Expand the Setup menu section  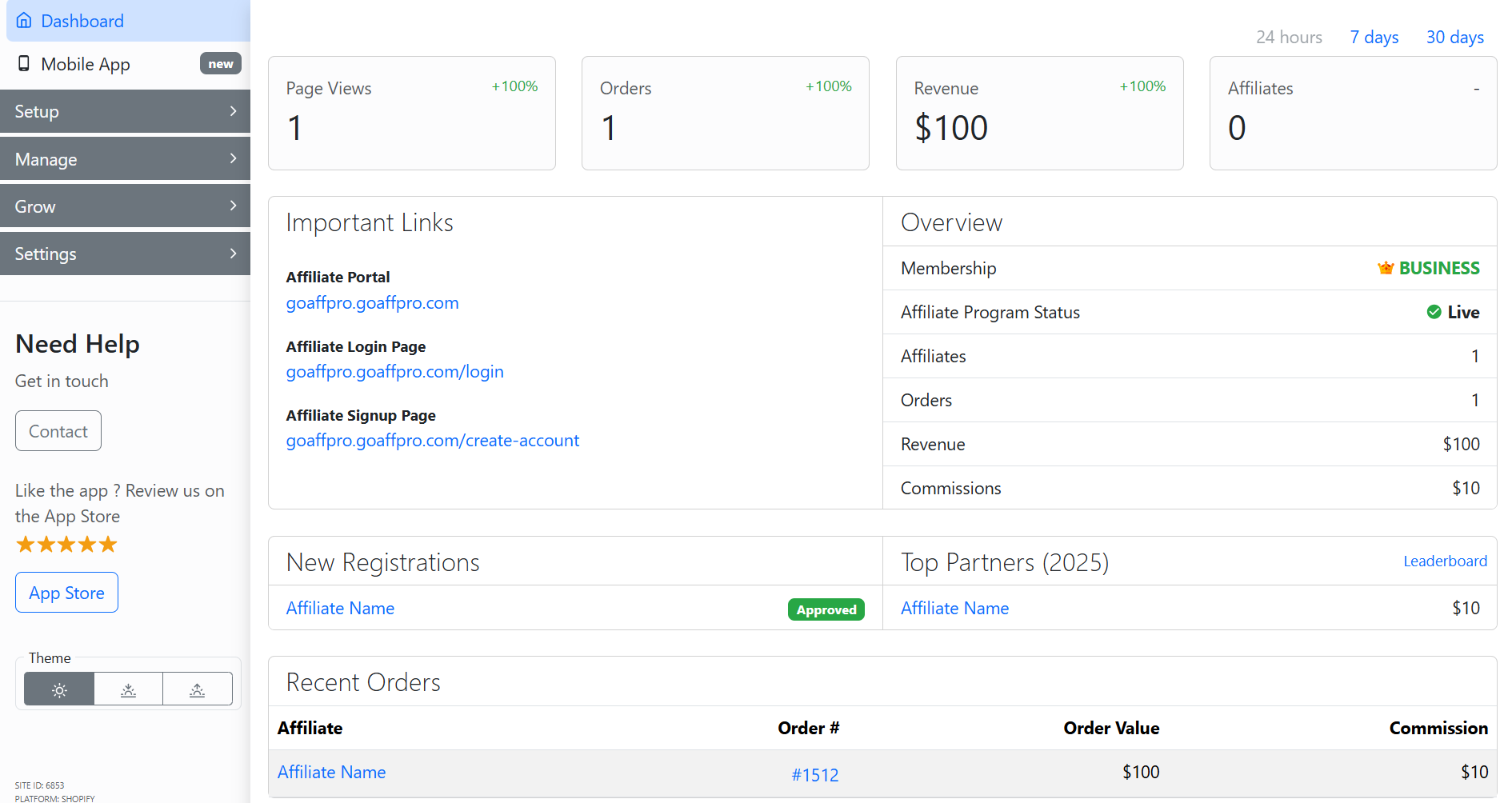coord(125,111)
